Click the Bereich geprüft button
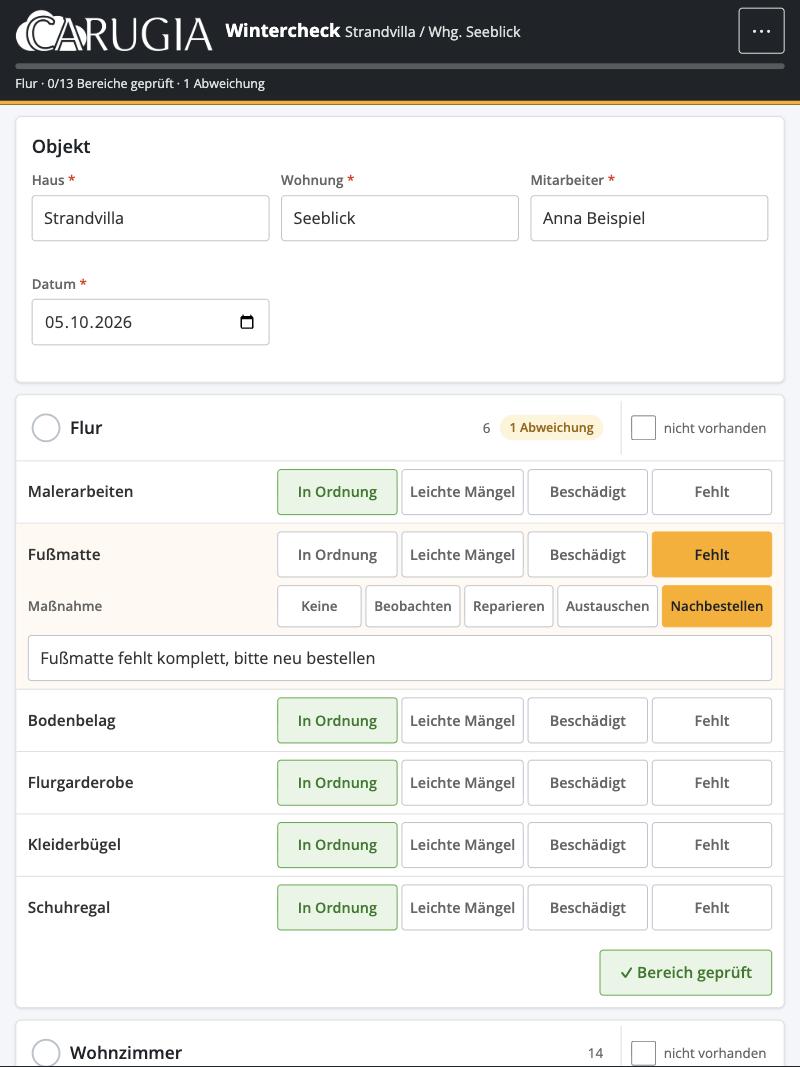The height and width of the screenshot is (1067, 800). [x=686, y=973]
